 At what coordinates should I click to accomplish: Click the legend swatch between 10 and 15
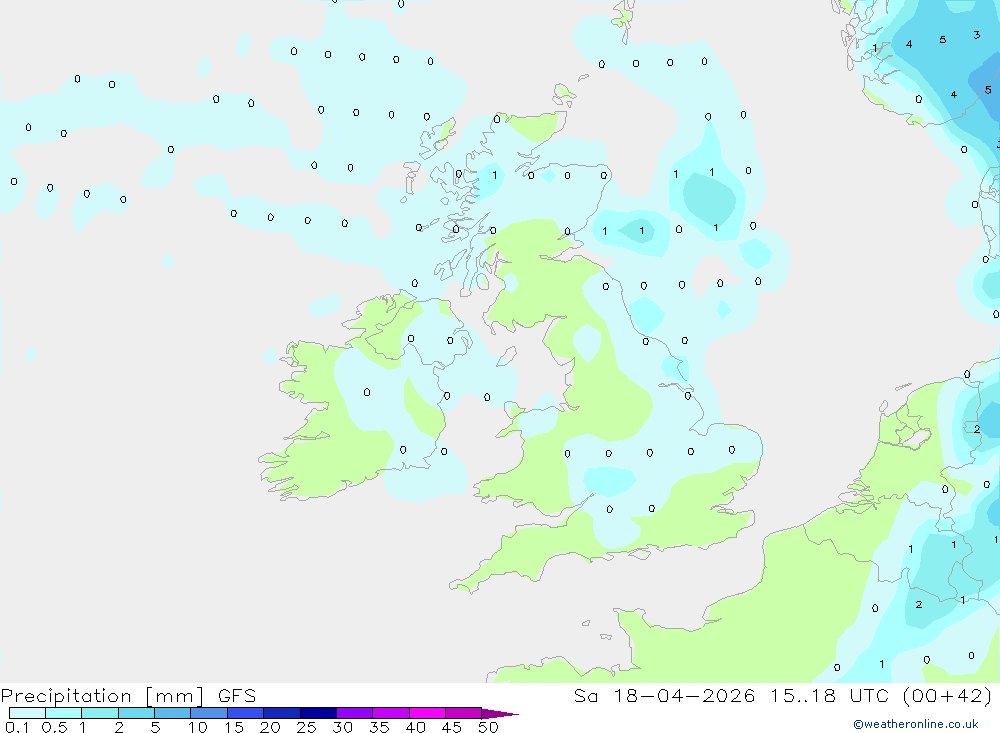(209, 713)
